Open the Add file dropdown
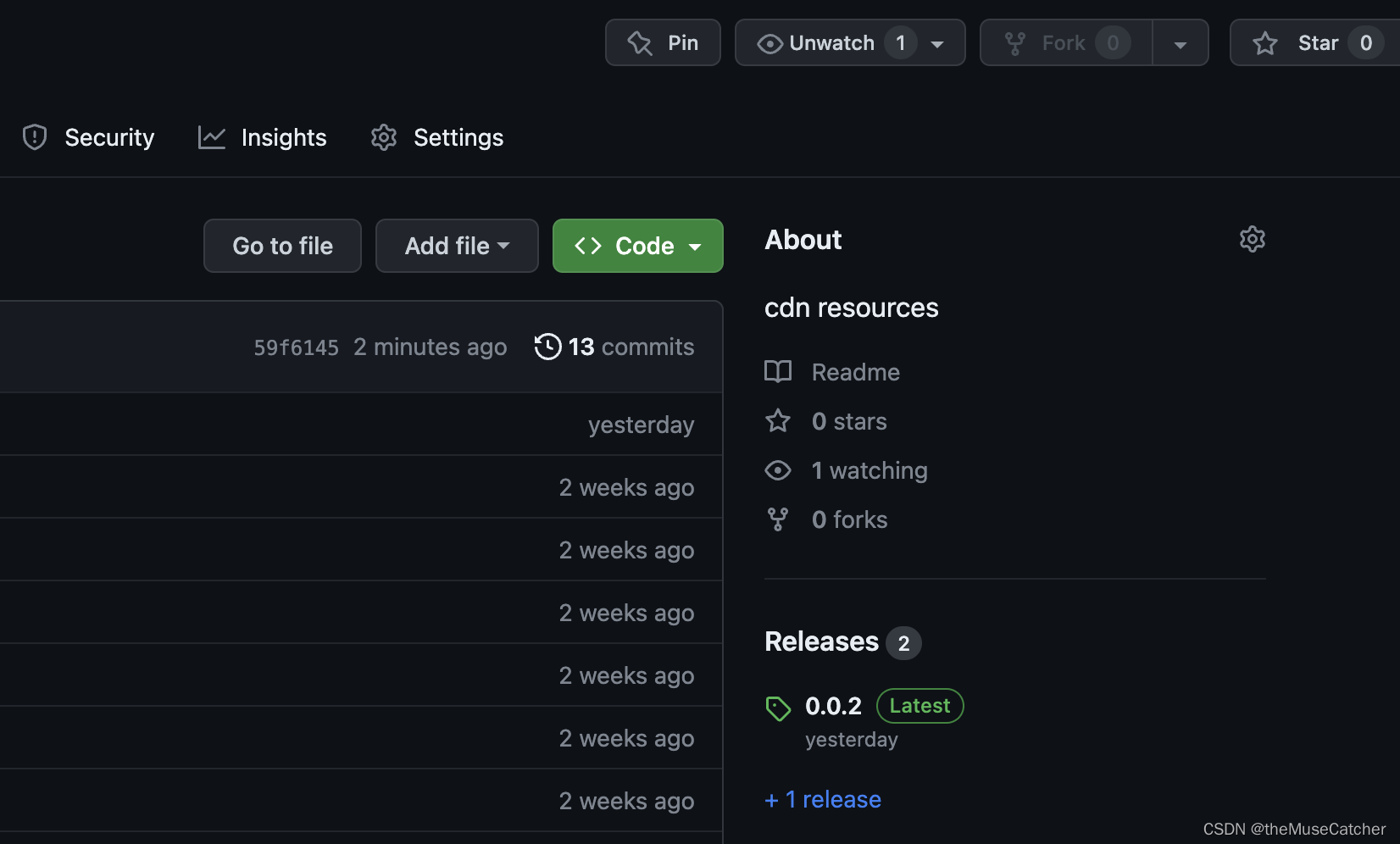Screen dimensions: 1400x844 [456, 246]
